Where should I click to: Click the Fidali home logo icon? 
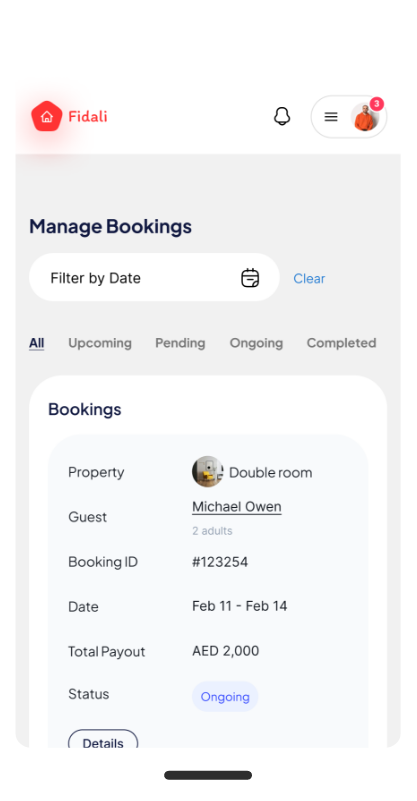coord(47,116)
